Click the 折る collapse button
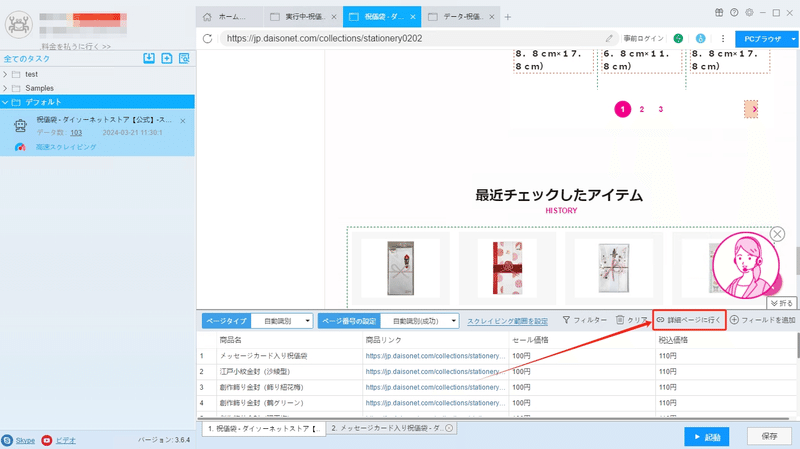Image resolution: width=800 pixels, height=449 pixels. (x=782, y=303)
